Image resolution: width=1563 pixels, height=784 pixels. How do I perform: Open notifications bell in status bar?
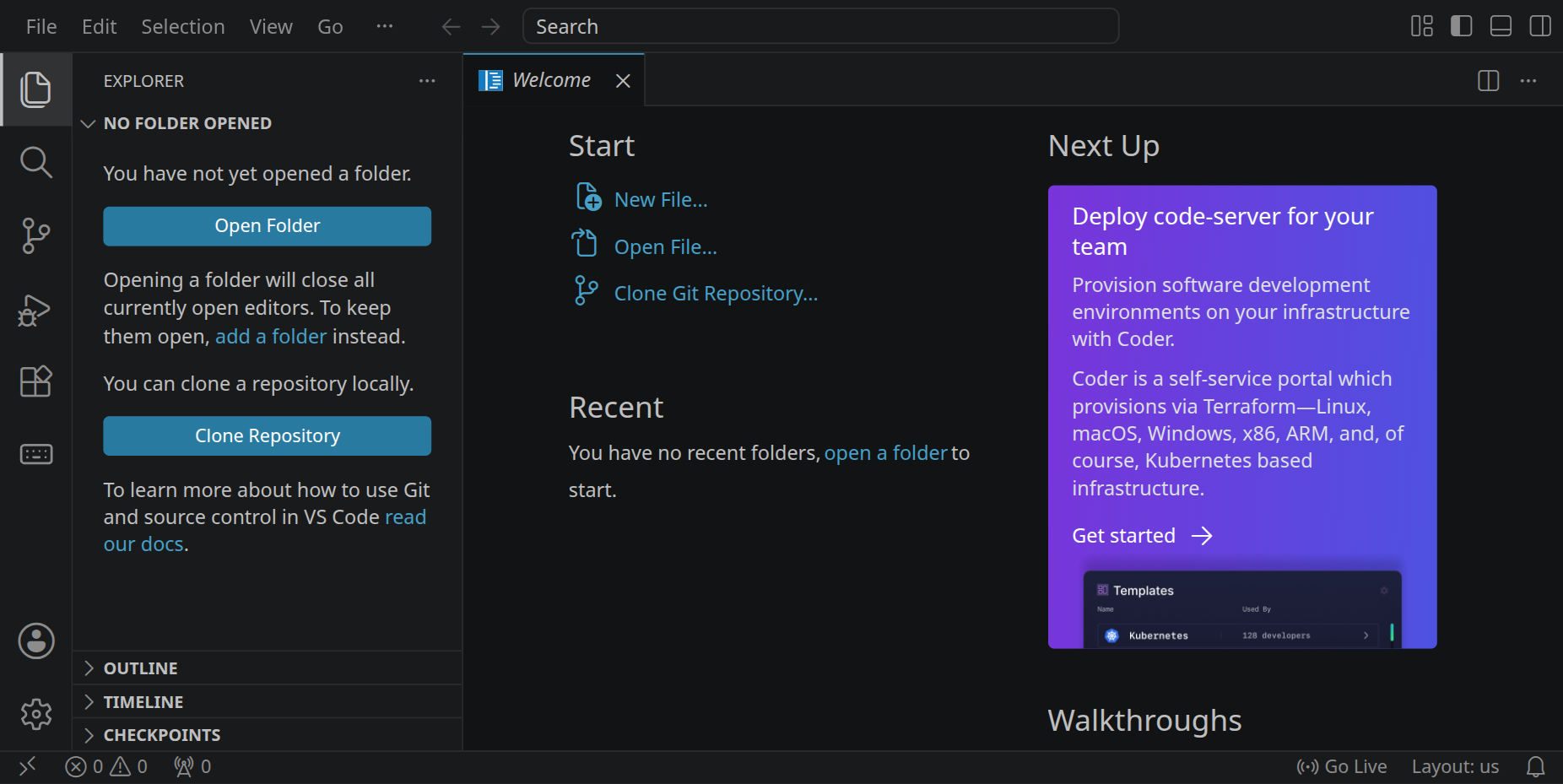tap(1536, 766)
